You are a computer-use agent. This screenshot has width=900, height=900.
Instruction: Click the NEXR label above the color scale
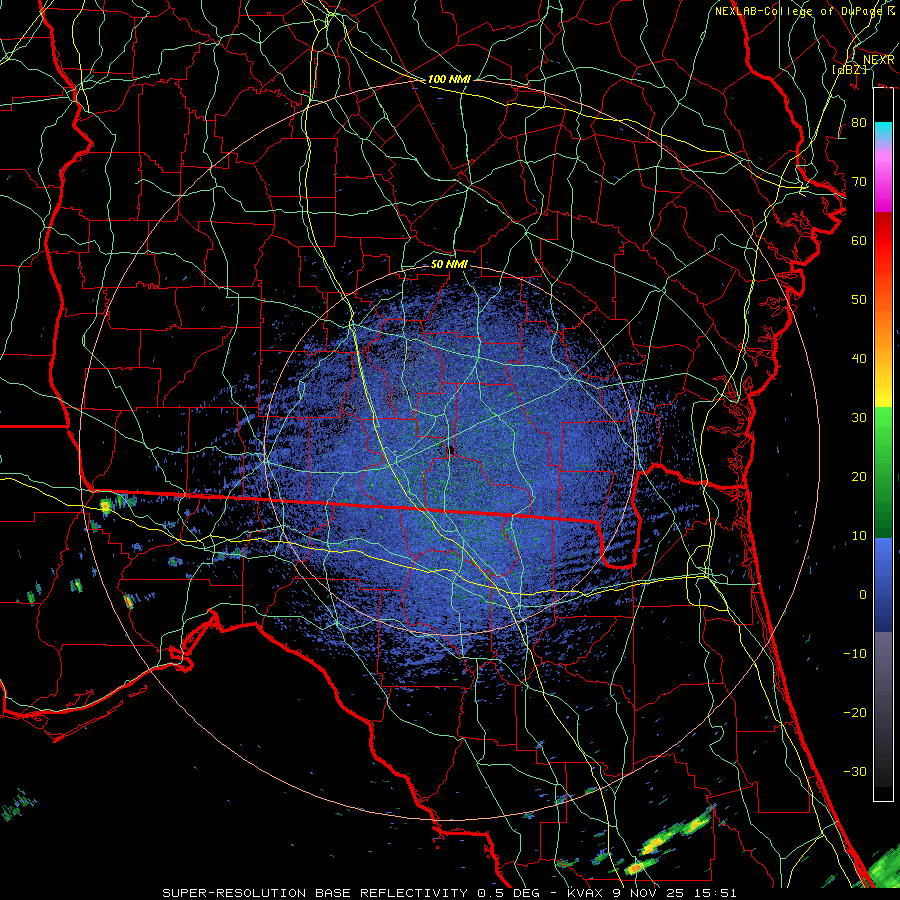coord(879,59)
